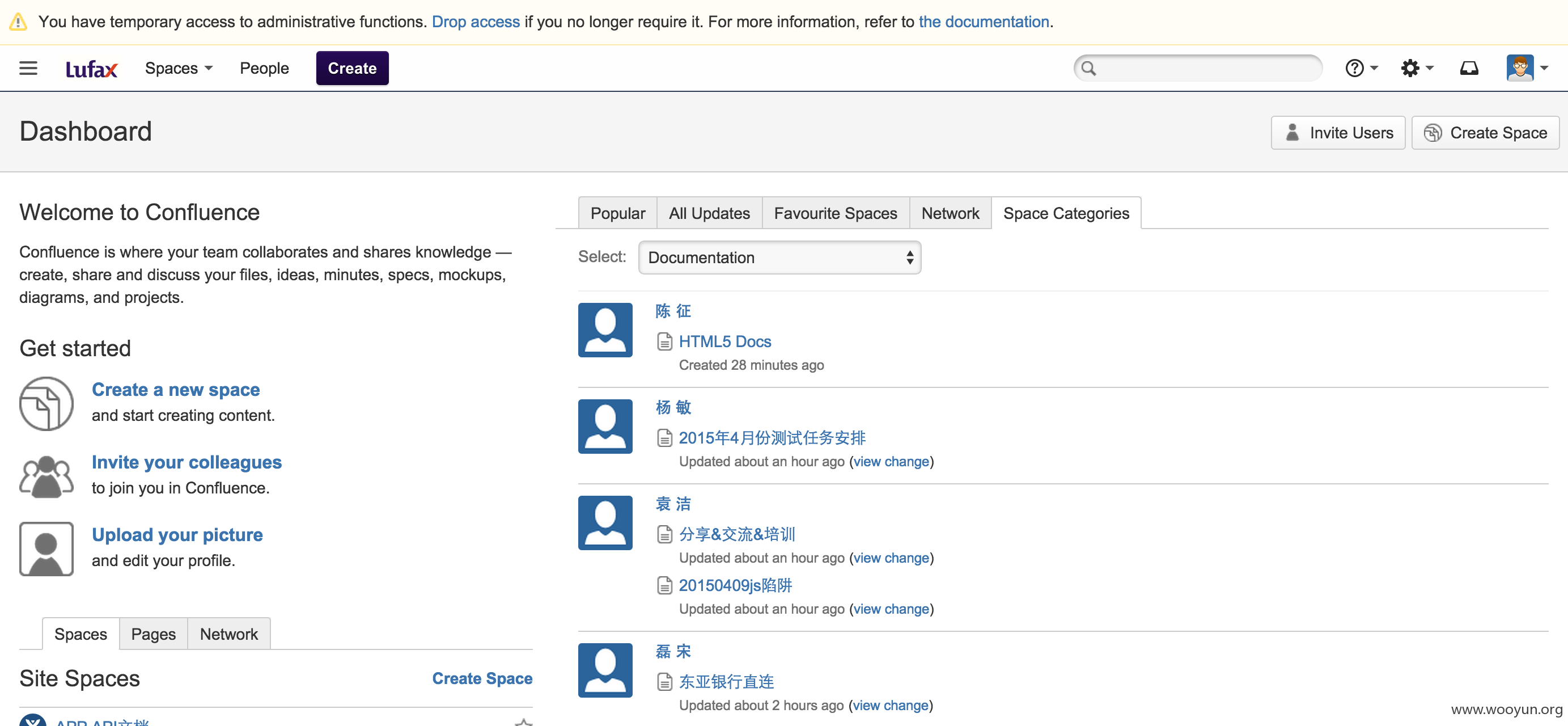Click Invite your colleagues link

tap(187, 462)
